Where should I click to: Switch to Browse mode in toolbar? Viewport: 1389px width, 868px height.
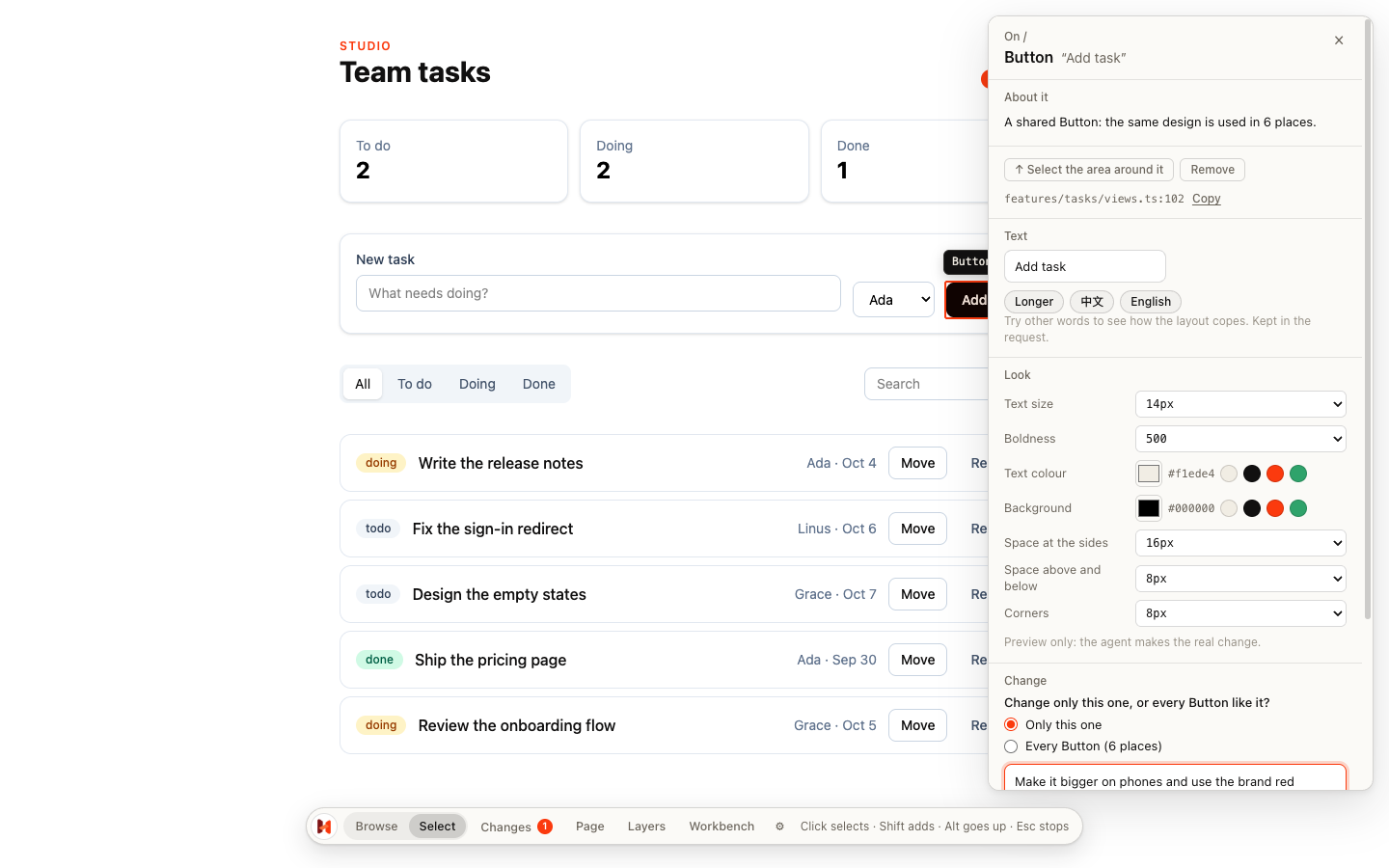pos(376,827)
